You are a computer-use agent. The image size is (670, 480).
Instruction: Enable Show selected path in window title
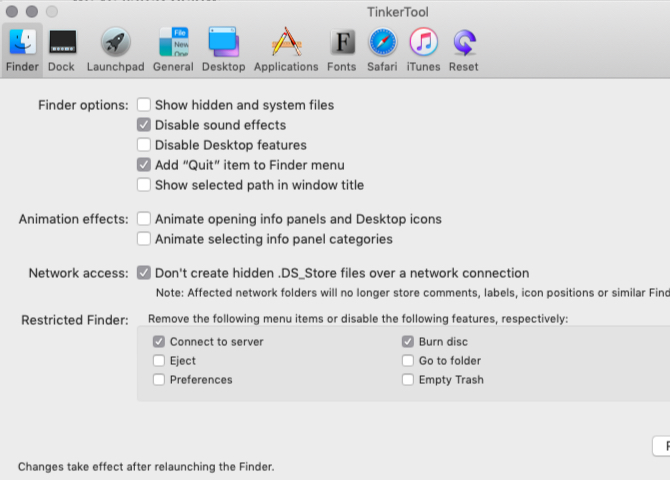click(144, 185)
